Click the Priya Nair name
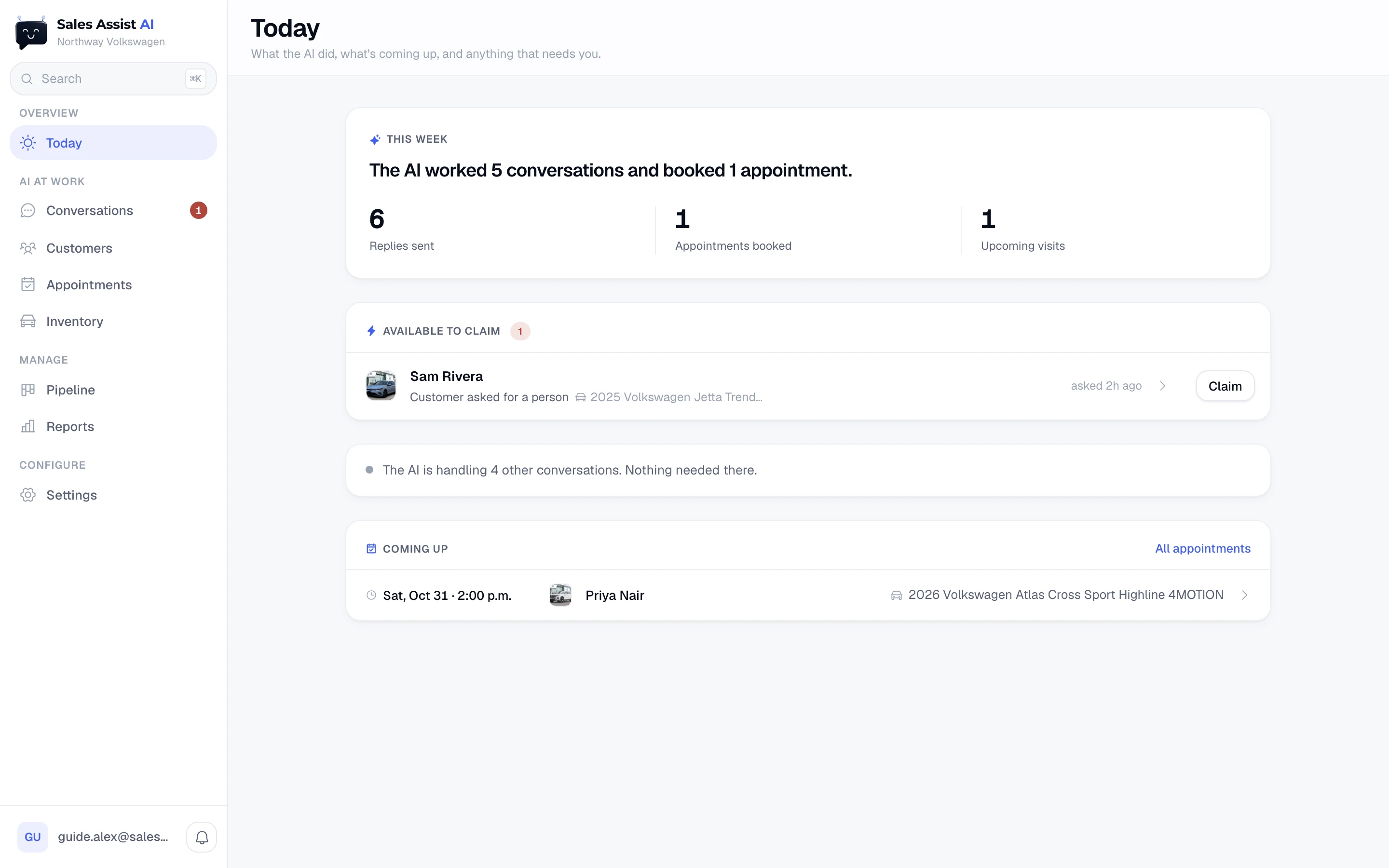1389x868 pixels. click(615, 596)
